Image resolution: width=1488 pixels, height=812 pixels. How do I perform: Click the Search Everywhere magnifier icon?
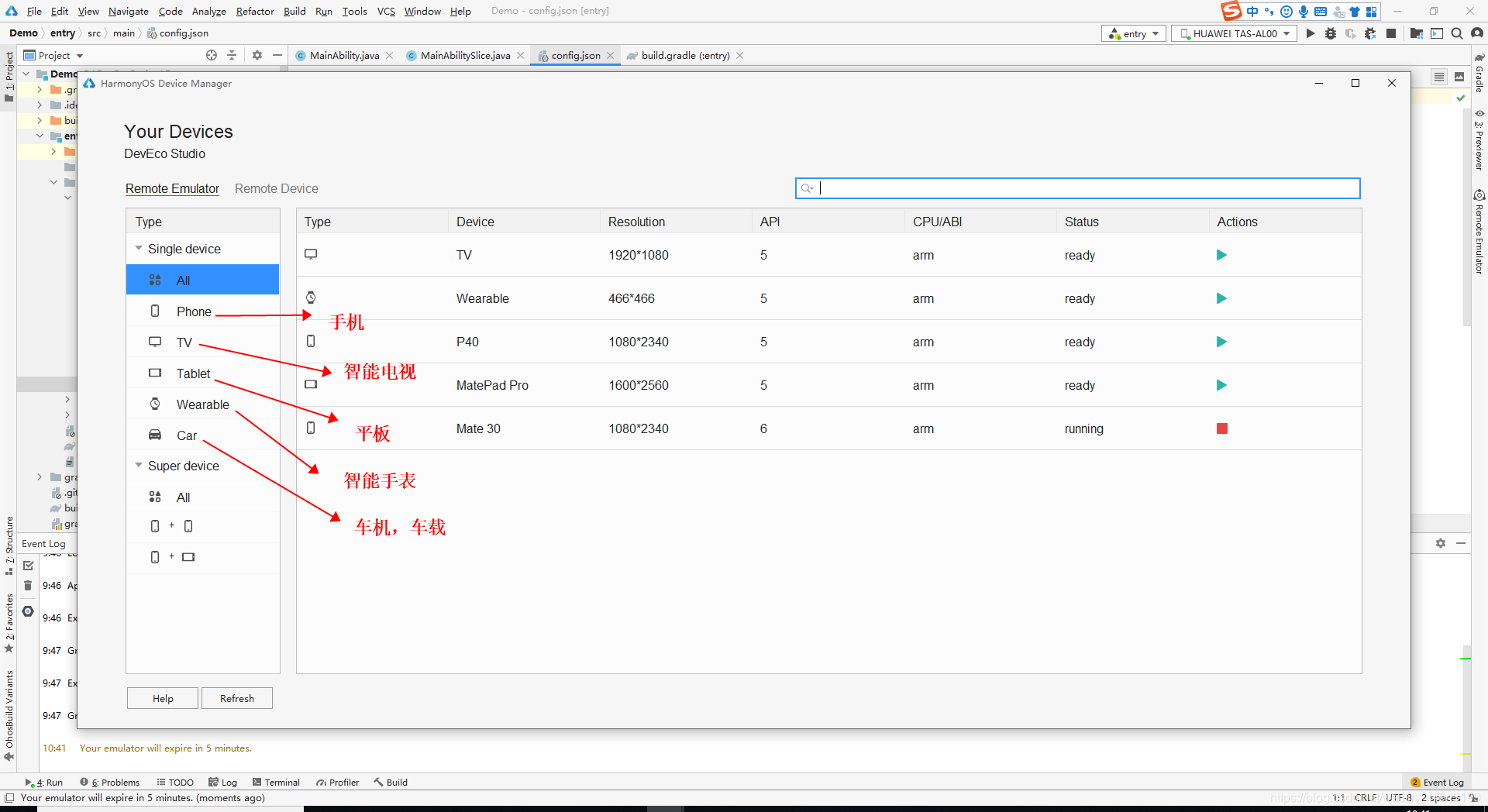[x=1457, y=33]
